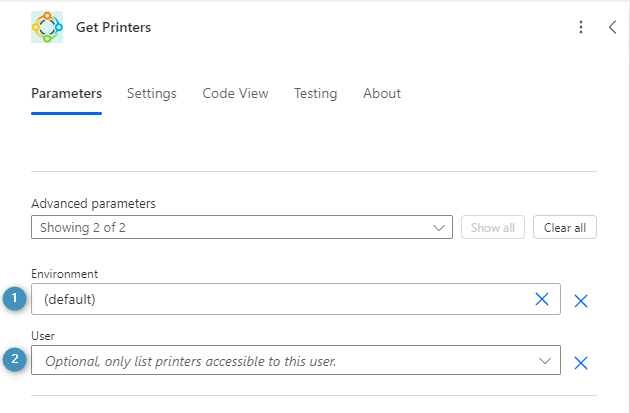Viewport: 630px width, 413px height.
Task: Click the Get Printers title text
Action: coord(114,28)
